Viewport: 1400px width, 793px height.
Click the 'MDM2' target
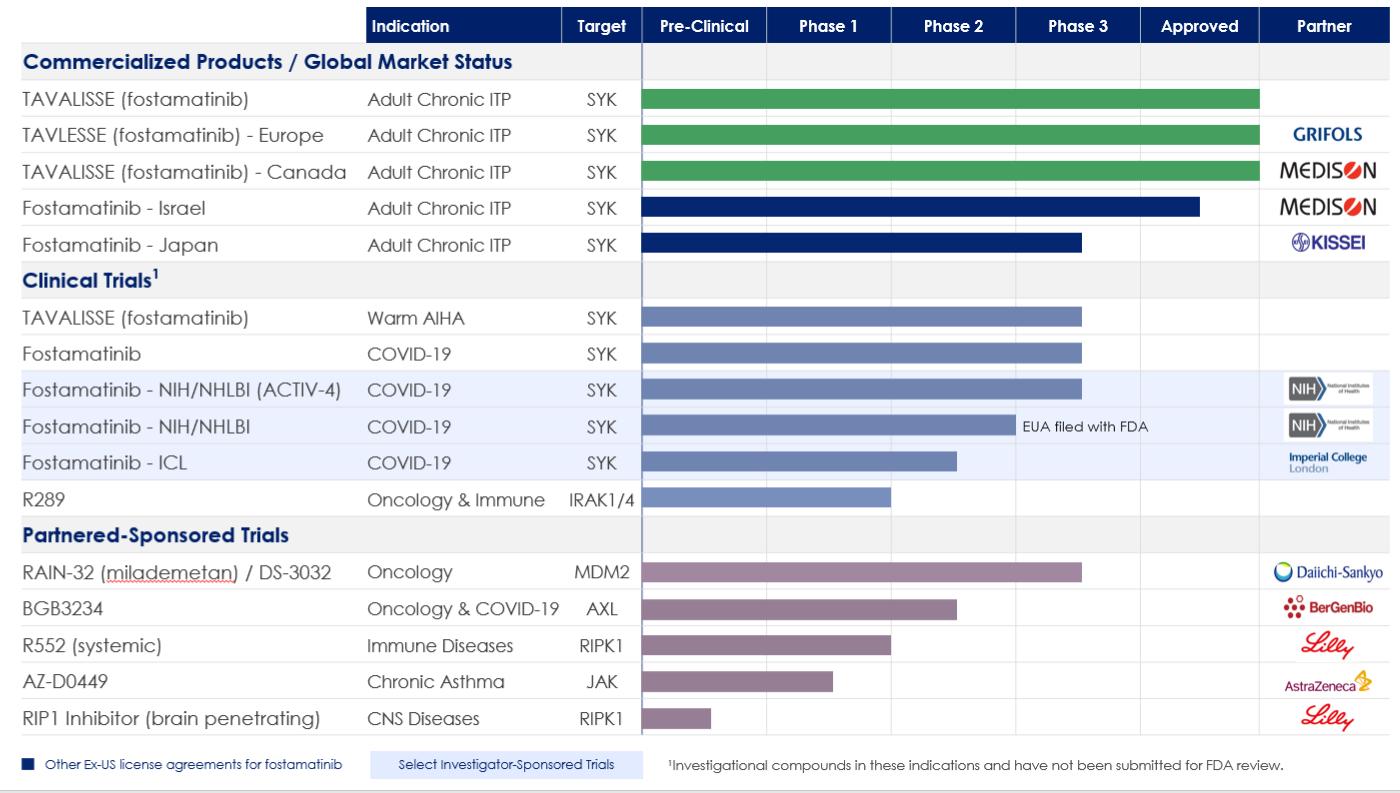(x=602, y=573)
